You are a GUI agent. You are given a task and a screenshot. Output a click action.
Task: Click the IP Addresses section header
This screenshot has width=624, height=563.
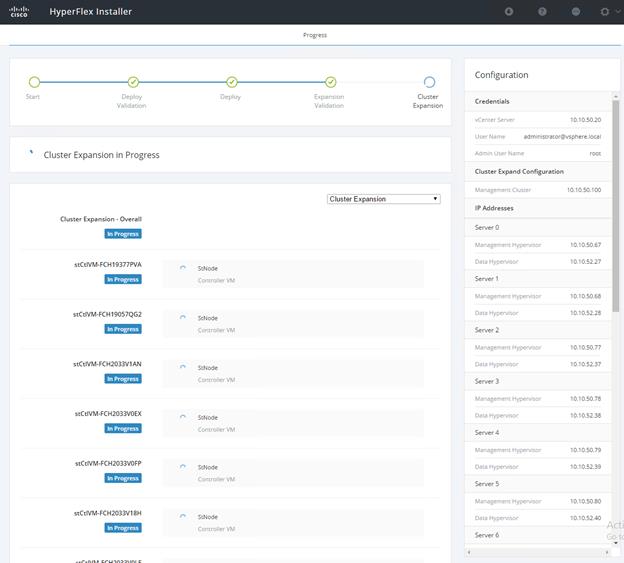538,208
